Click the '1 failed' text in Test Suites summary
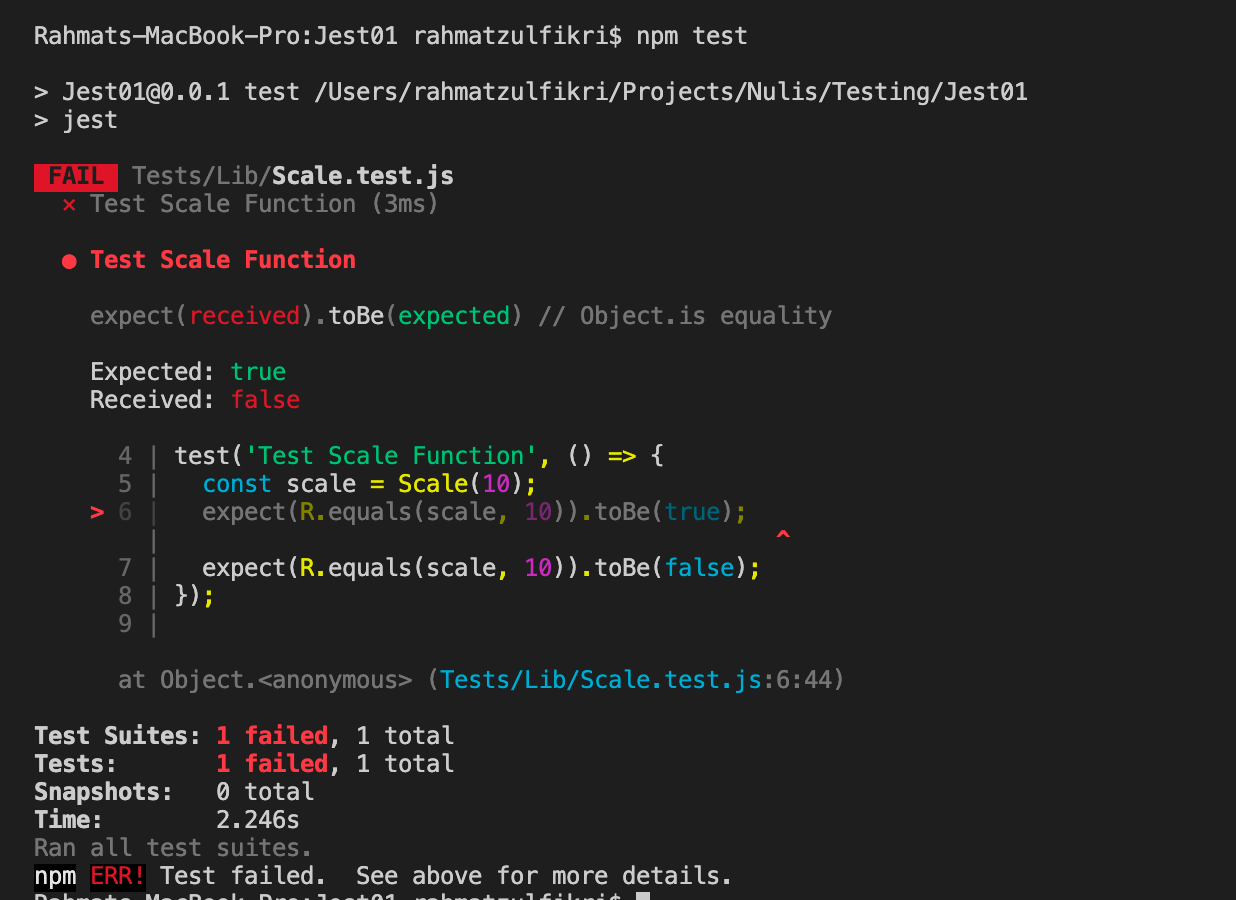 coord(274,735)
